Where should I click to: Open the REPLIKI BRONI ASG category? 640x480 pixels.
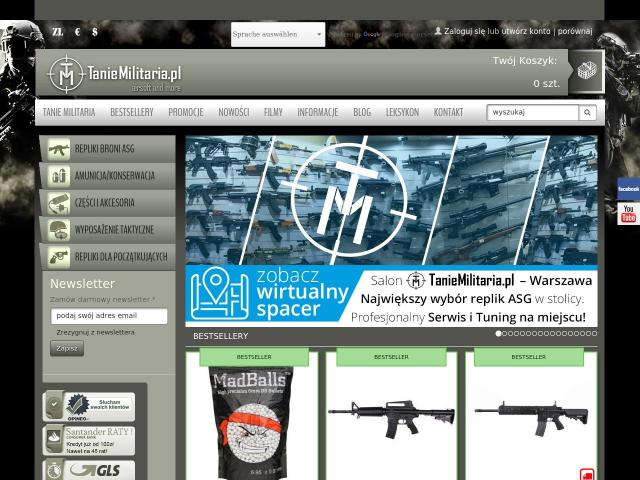click(x=107, y=149)
